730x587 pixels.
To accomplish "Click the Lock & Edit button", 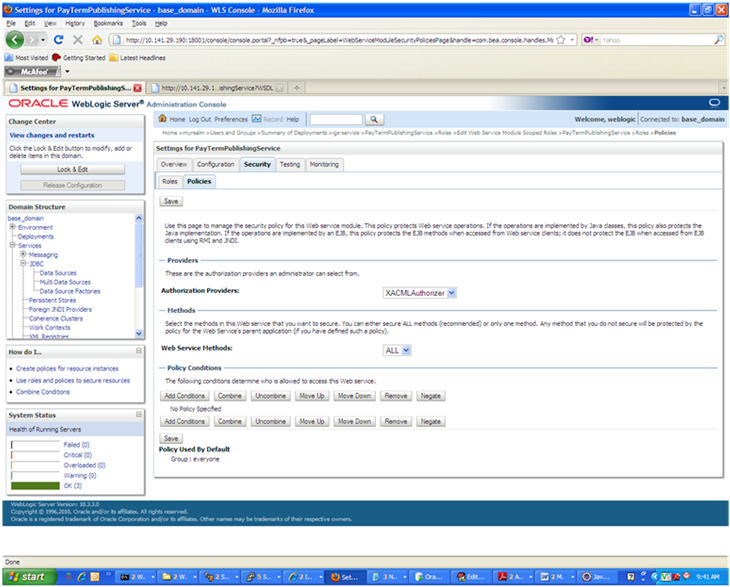I will tap(73, 169).
